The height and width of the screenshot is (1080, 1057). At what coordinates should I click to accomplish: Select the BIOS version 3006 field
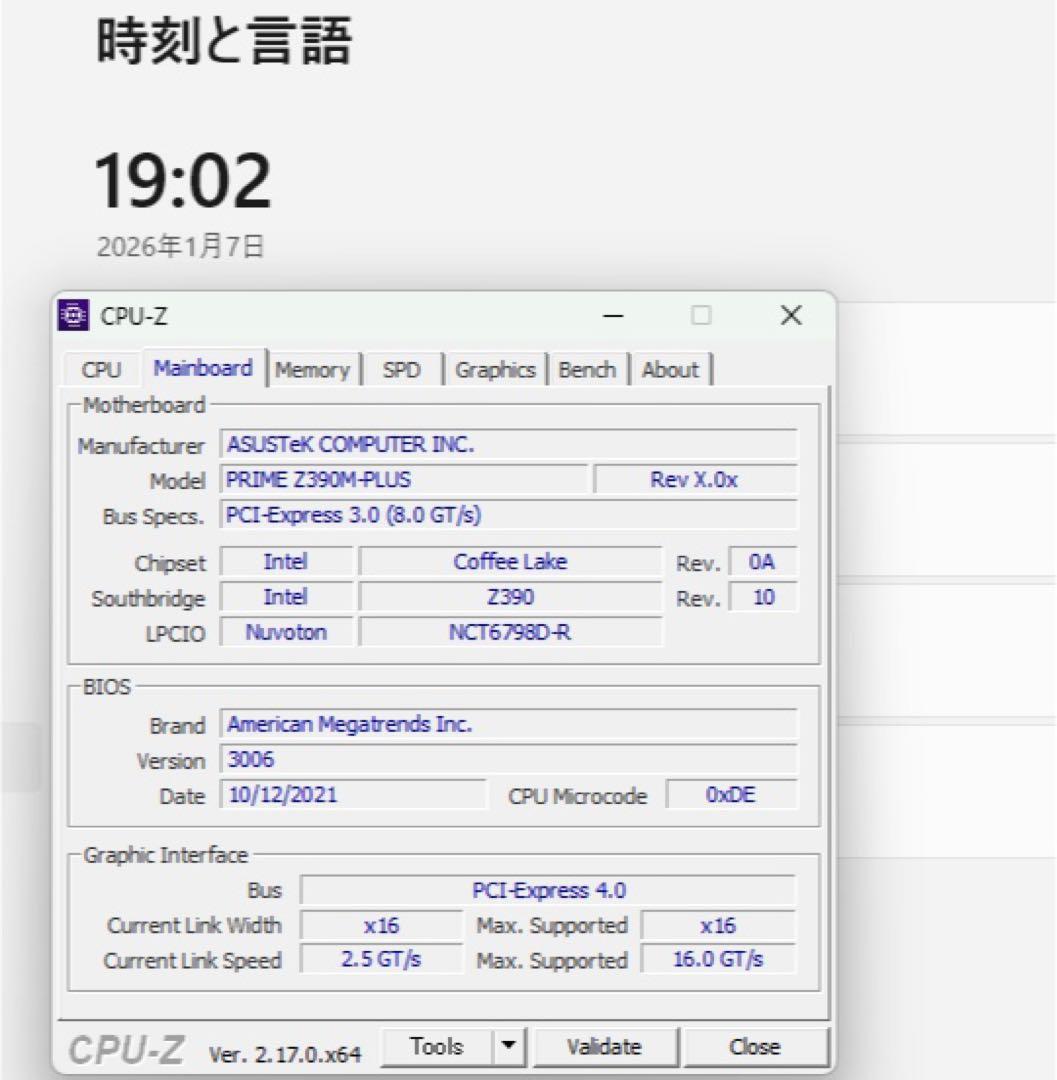(x=508, y=759)
